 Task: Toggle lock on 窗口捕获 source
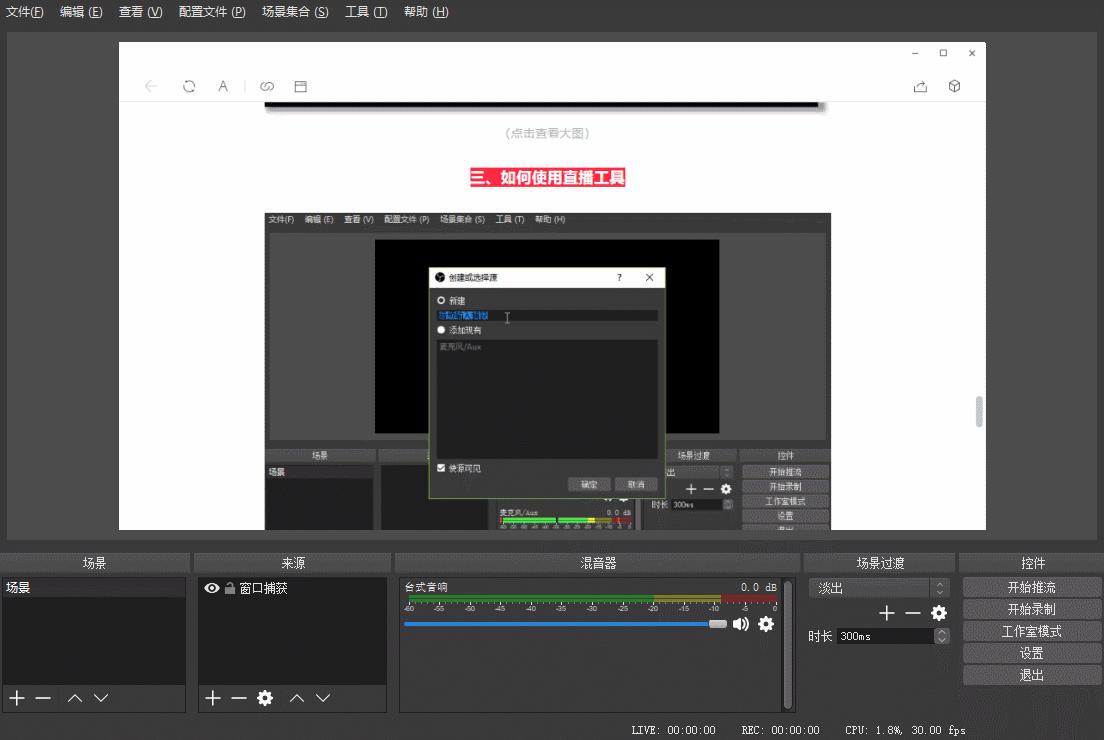(x=230, y=588)
